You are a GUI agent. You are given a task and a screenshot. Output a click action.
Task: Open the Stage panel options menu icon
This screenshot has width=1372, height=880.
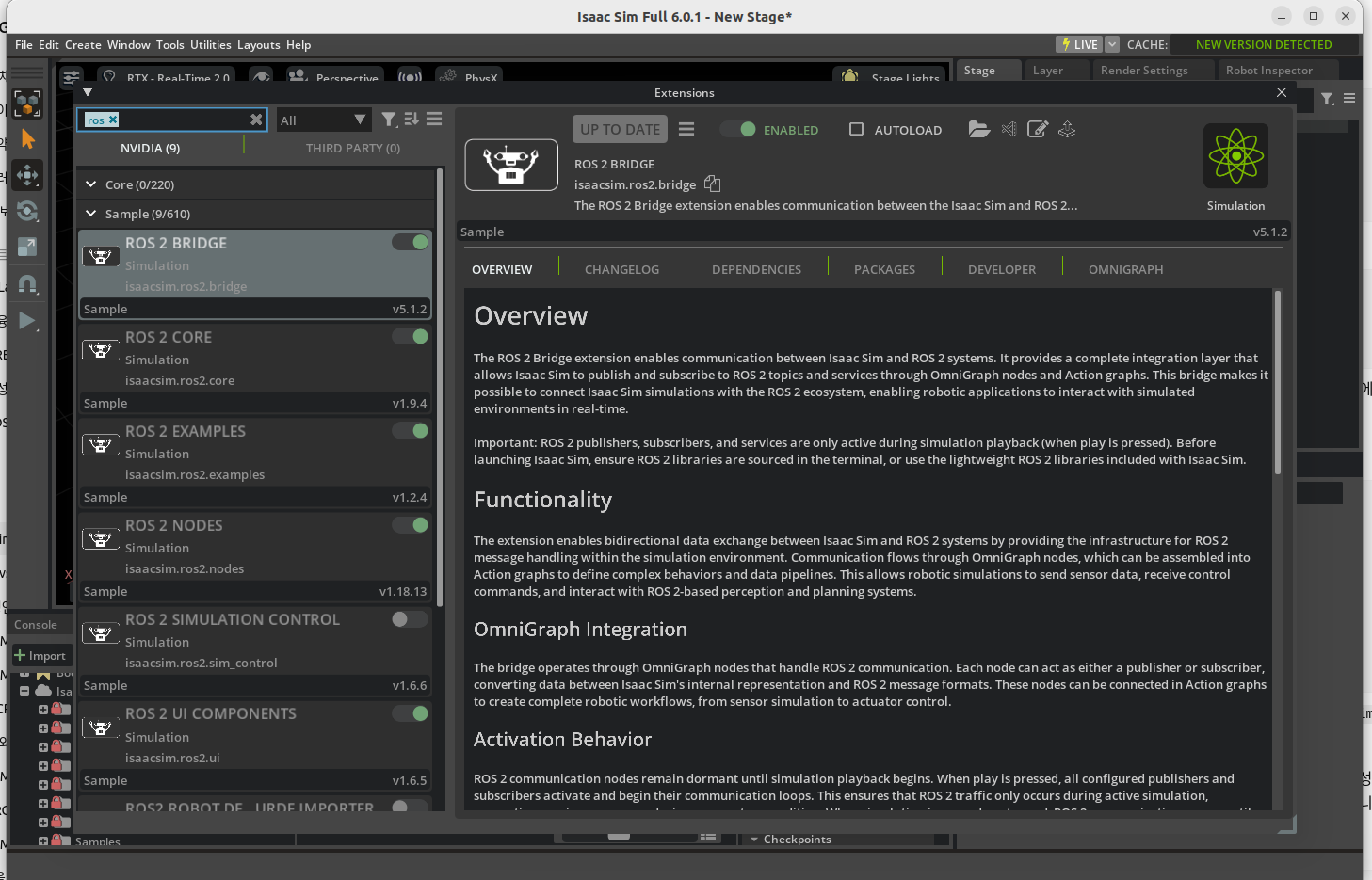(x=1349, y=98)
